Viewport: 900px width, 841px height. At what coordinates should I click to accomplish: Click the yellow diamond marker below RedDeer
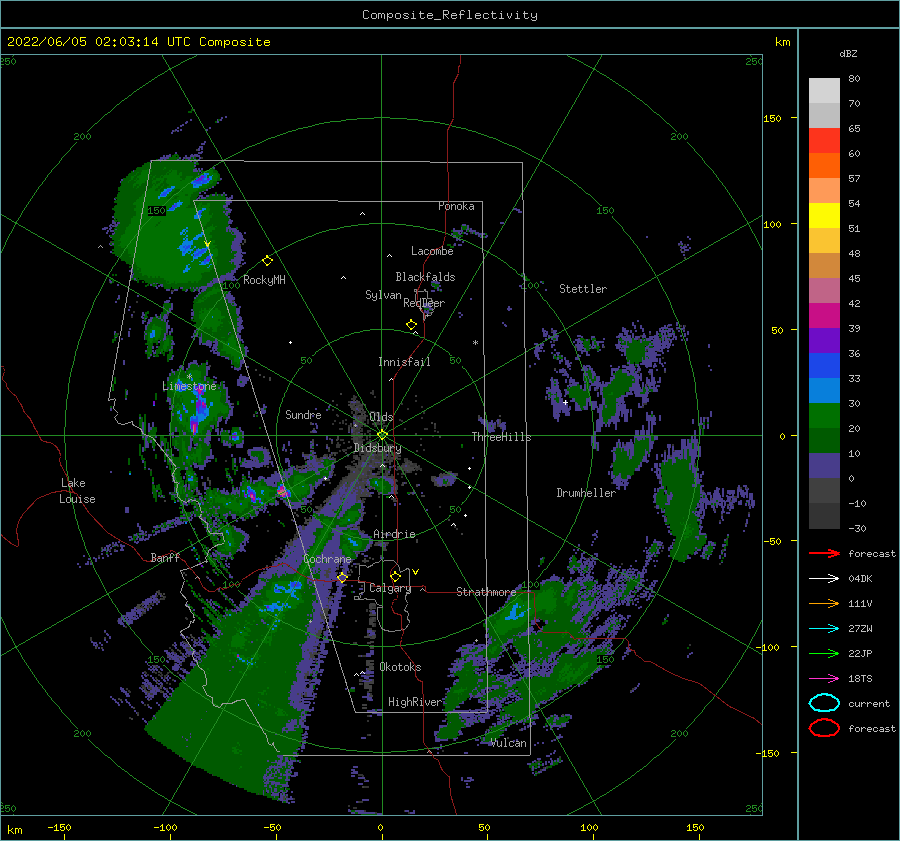(x=412, y=324)
